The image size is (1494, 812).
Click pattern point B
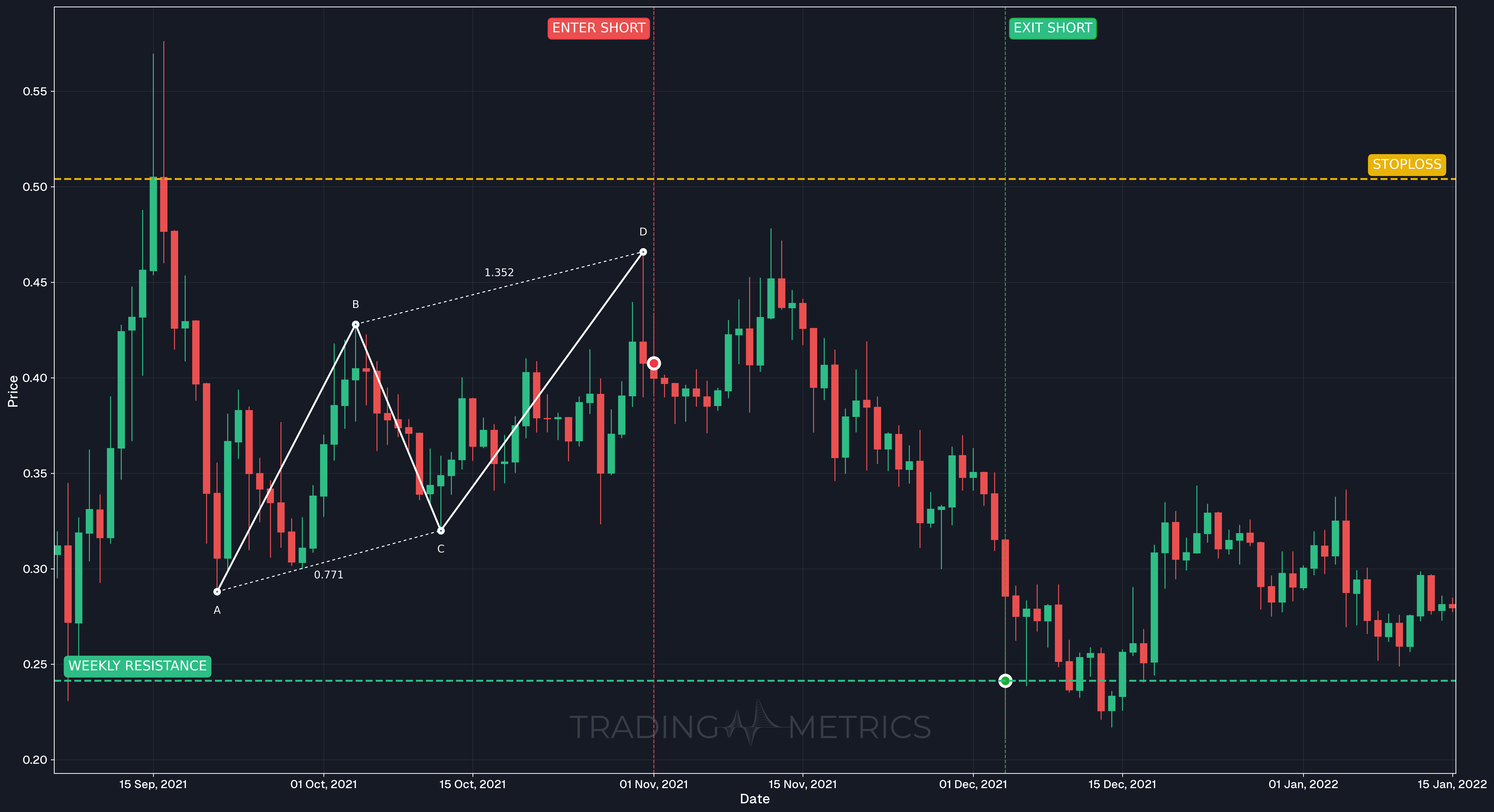(x=356, y=324)
